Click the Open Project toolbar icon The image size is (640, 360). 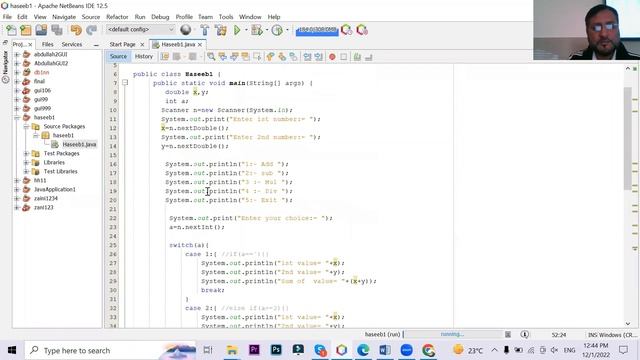point(41,30)
